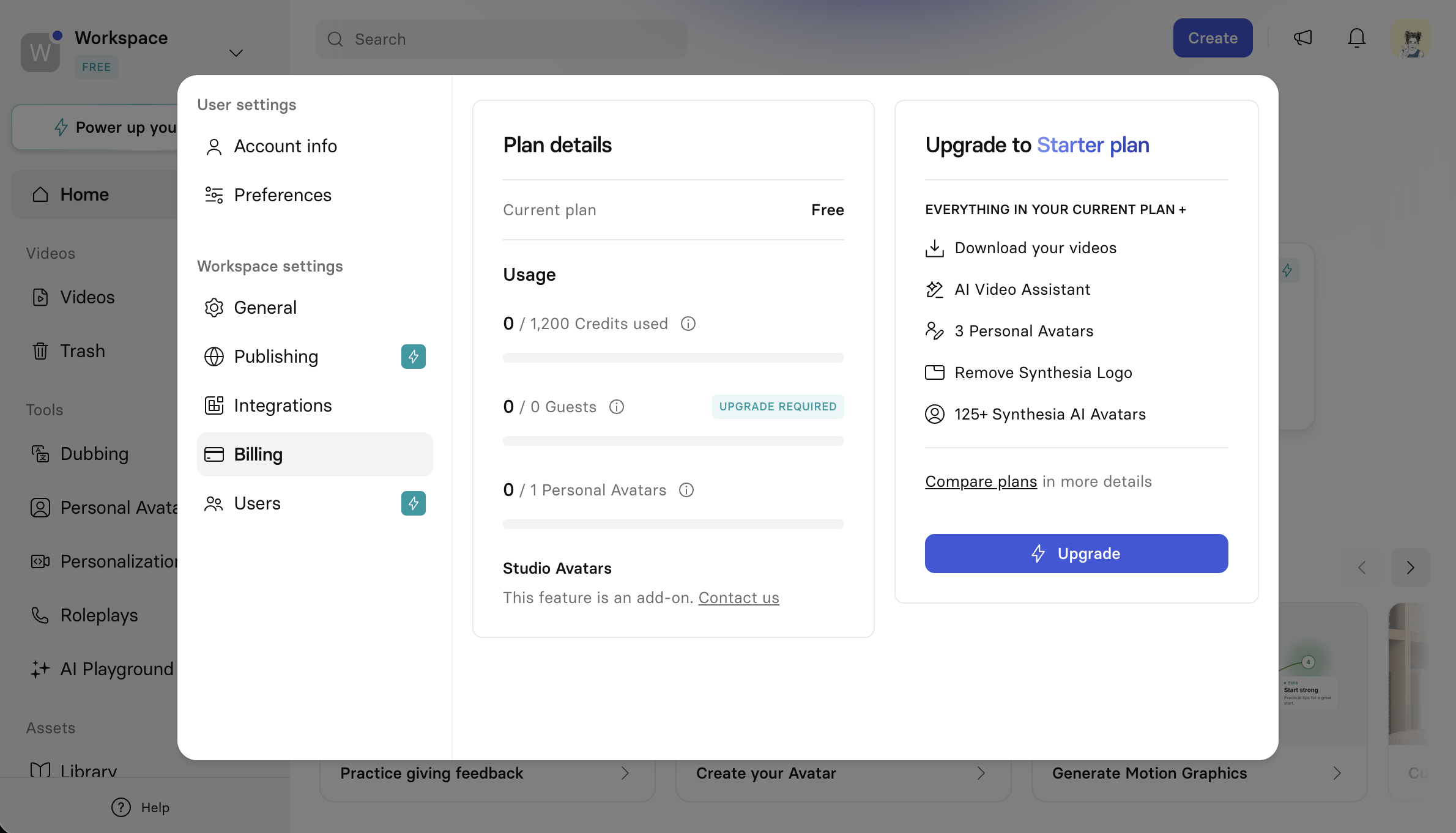This screenshot has height=833, width=1456.
Task: Open Generate Motion Graphics card chevron
Action: 1337,773
